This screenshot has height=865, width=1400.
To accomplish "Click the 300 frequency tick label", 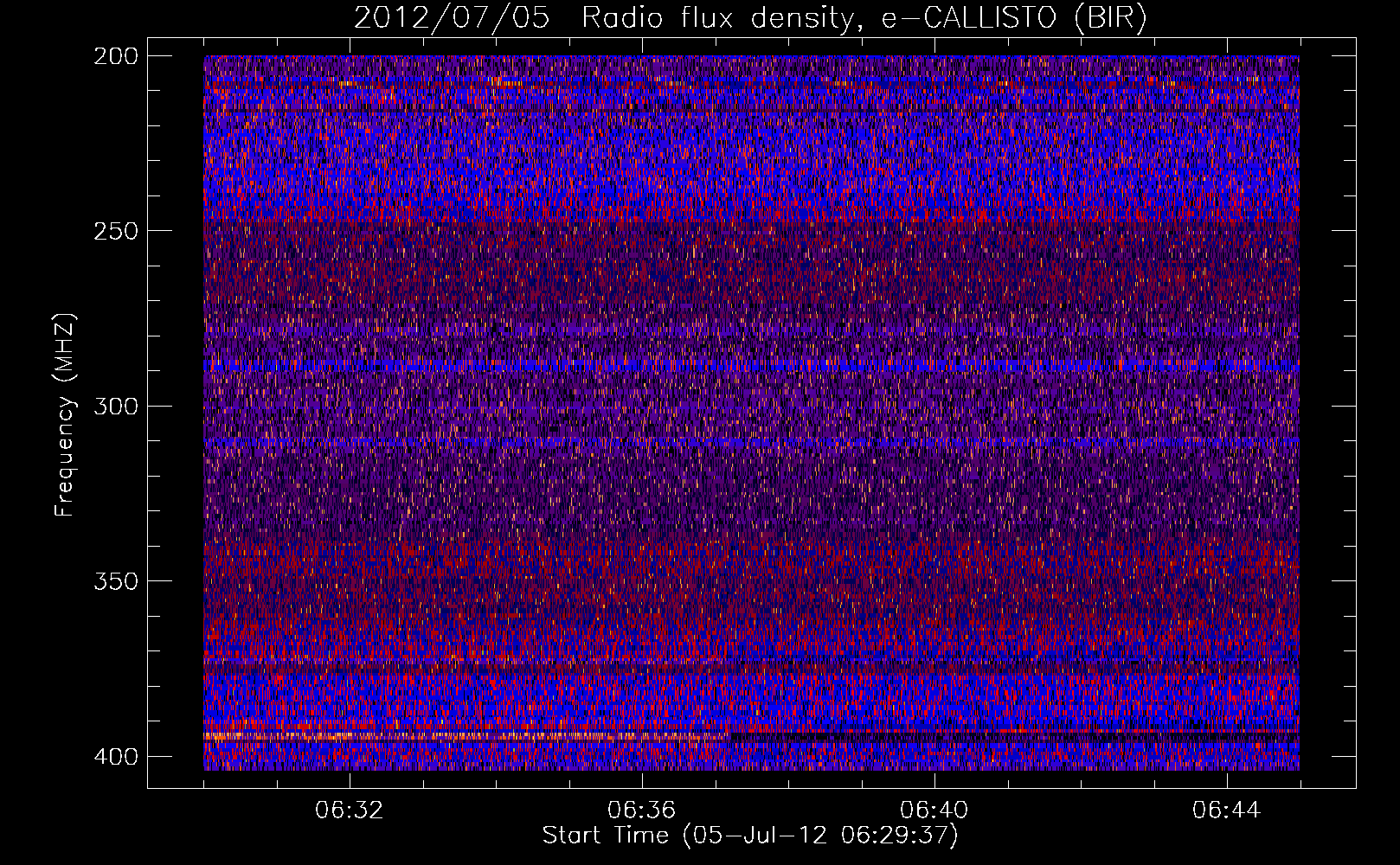I will 115,406.
